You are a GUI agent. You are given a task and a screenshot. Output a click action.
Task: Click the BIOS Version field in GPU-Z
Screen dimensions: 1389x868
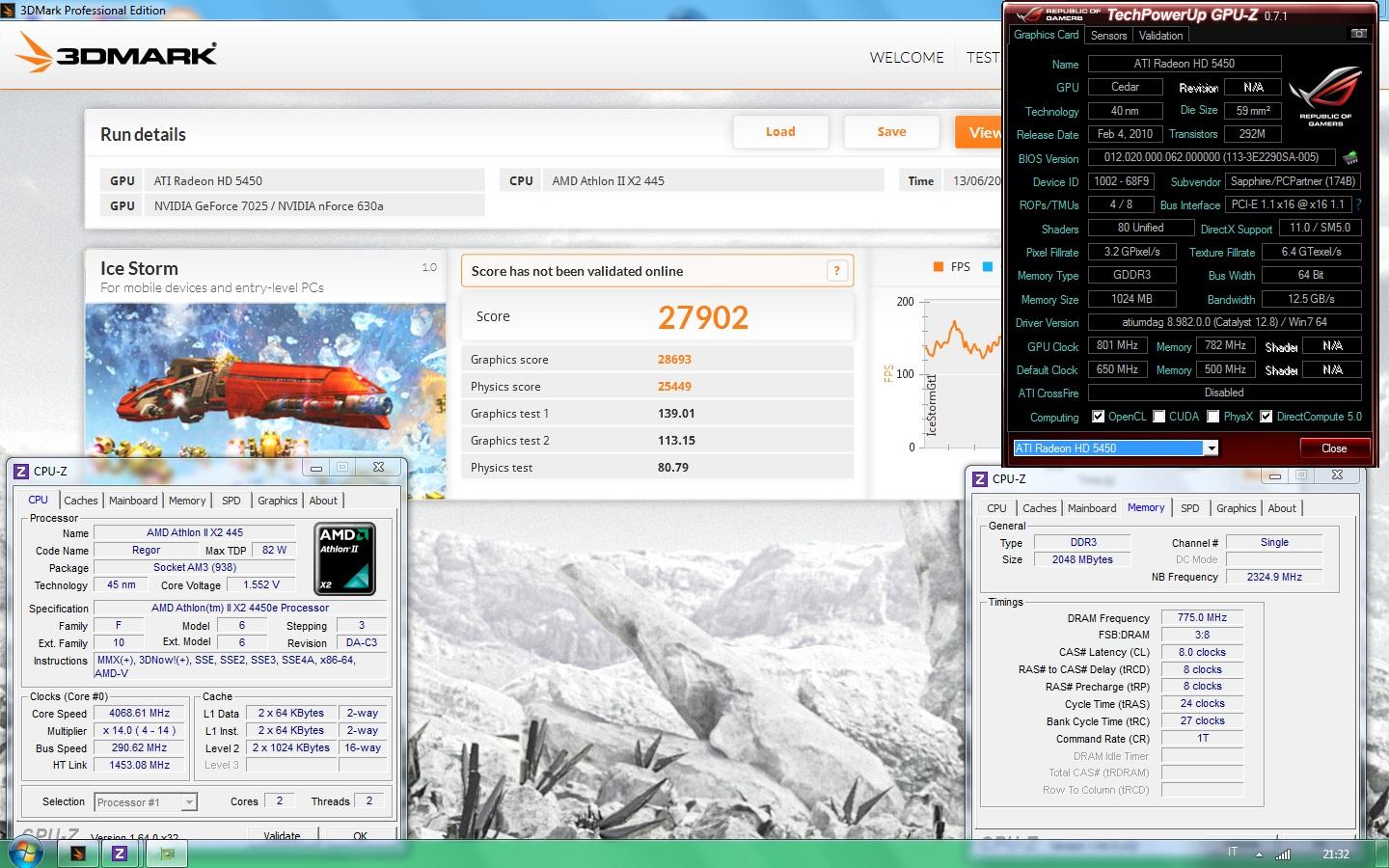point(1212,157)
